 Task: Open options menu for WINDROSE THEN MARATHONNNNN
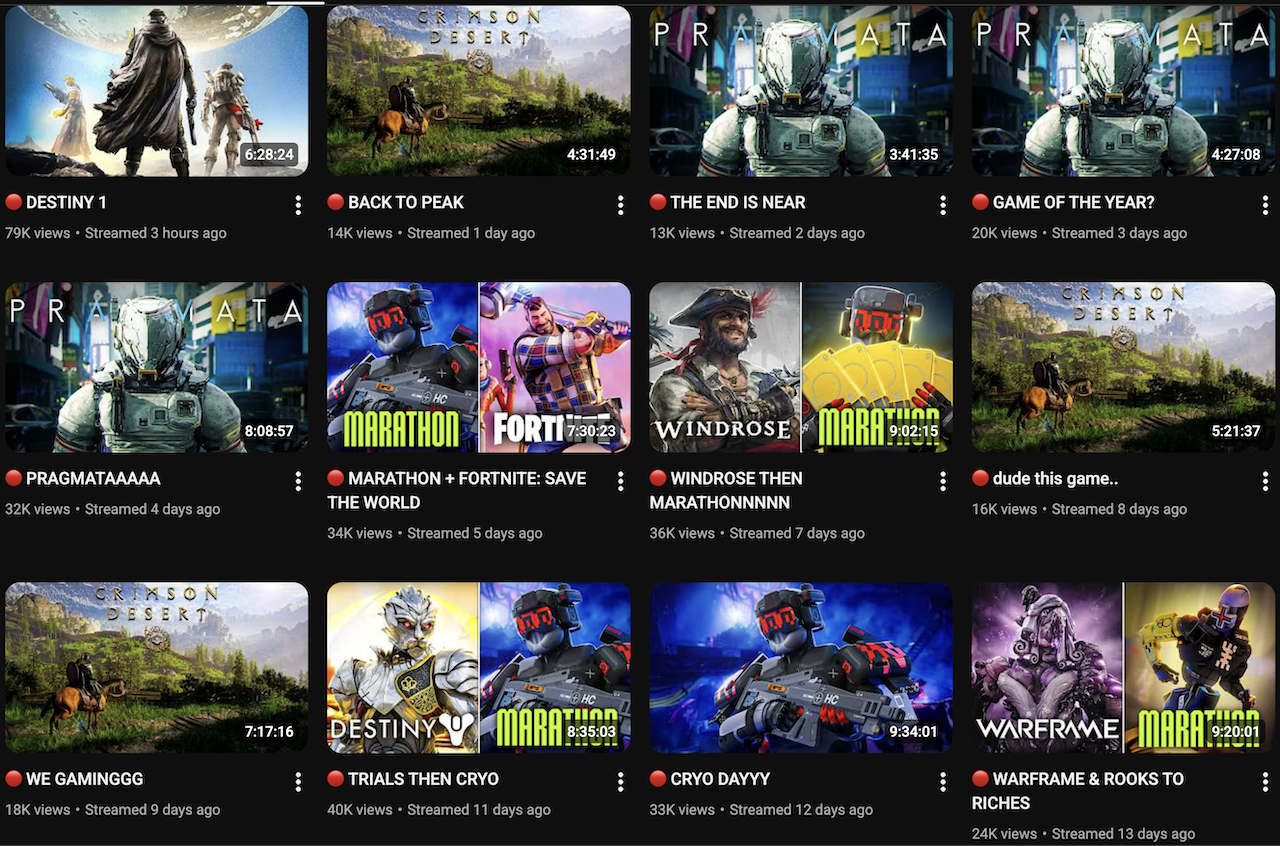(x=942, y=481)
